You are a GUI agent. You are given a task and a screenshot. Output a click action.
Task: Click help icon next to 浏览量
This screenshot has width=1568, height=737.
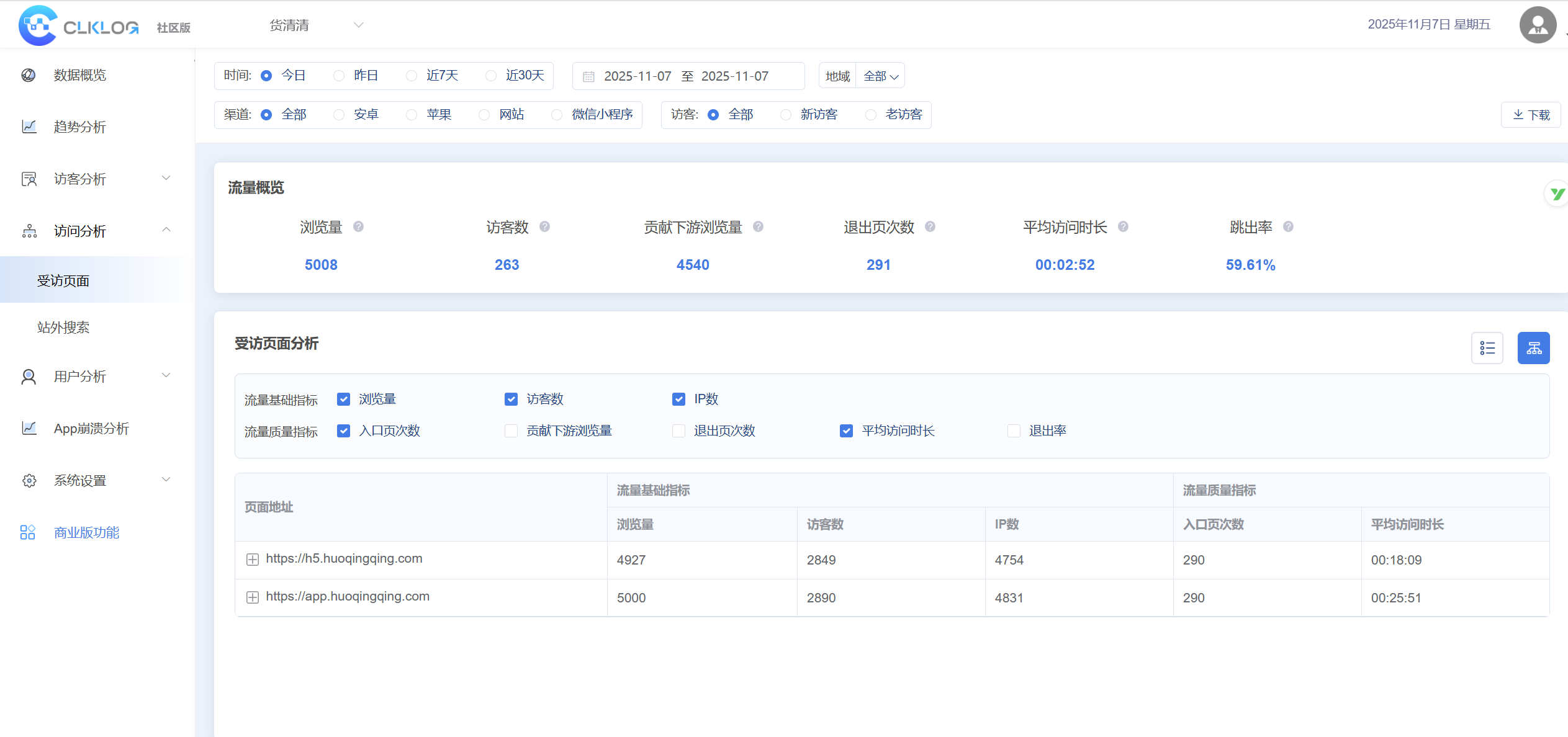[x=358, y=226]
